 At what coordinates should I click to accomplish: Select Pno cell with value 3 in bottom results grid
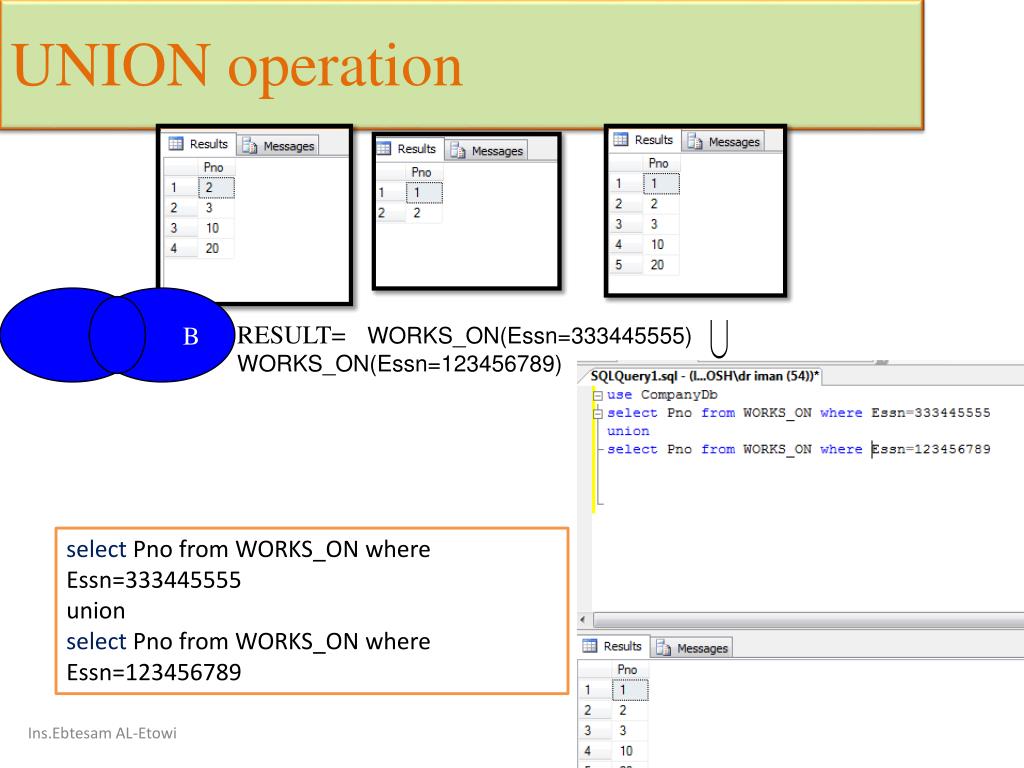(x=630, y=730)
